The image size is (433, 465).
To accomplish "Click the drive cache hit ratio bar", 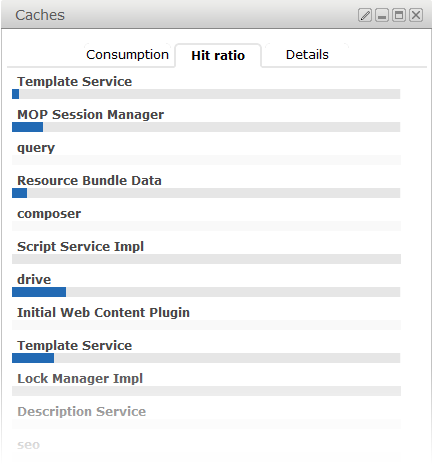I will (206, 292).
